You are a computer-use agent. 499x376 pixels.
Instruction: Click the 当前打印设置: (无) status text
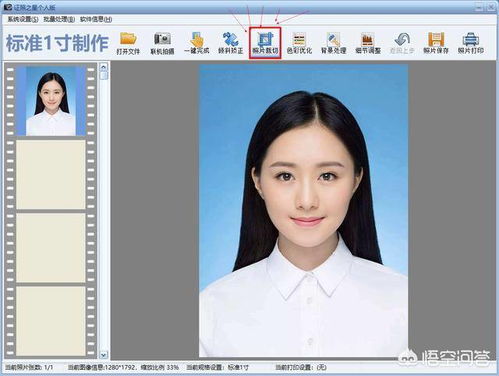tap(301, 367)
